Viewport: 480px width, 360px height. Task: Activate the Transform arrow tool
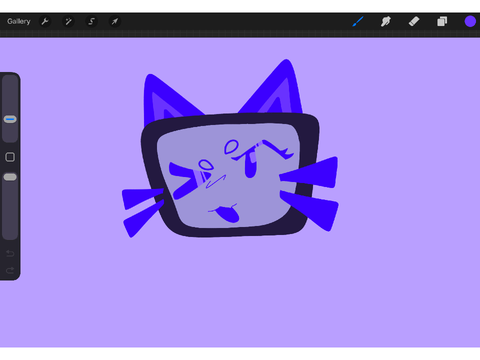pos(115,22)
